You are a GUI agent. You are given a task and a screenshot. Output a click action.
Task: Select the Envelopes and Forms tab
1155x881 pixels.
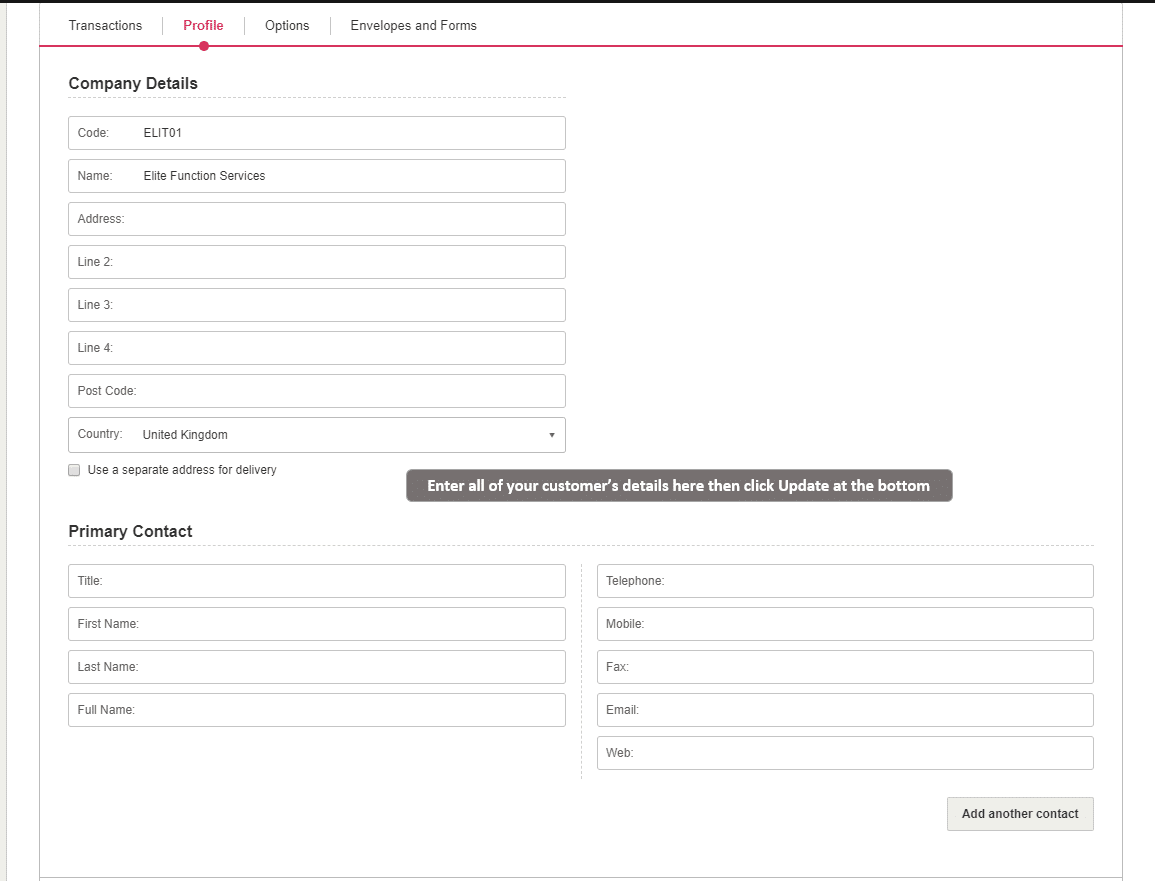click(413, 26)
